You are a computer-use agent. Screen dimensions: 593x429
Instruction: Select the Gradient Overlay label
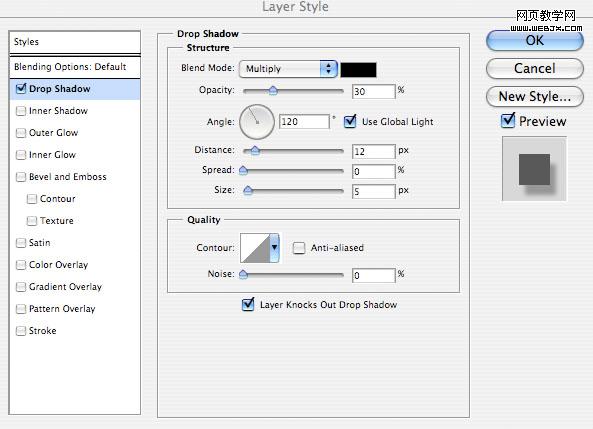(65, 287)
